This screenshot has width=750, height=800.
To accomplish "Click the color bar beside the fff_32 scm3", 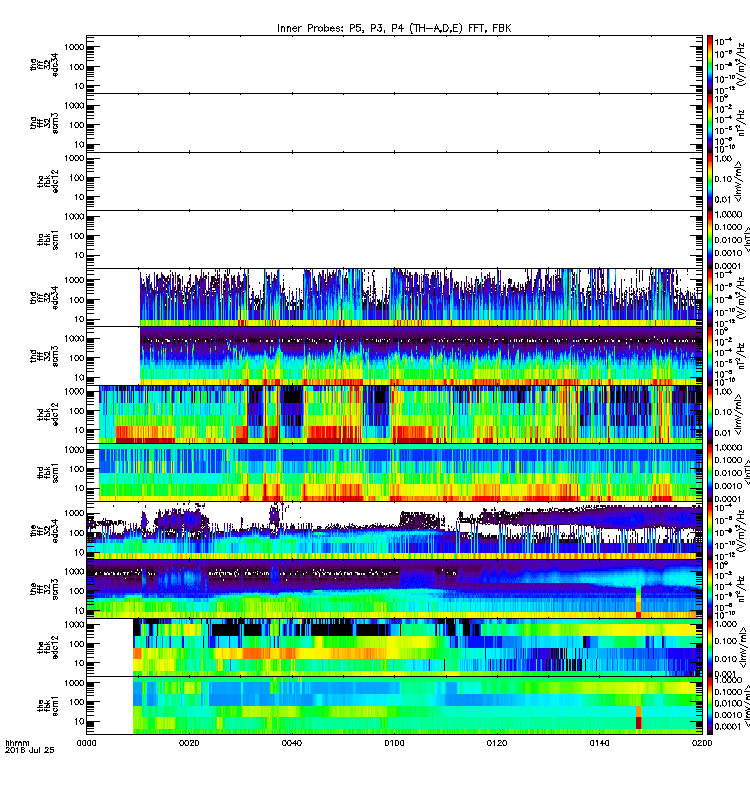I will pyautogui.click(x=710, y=589).
